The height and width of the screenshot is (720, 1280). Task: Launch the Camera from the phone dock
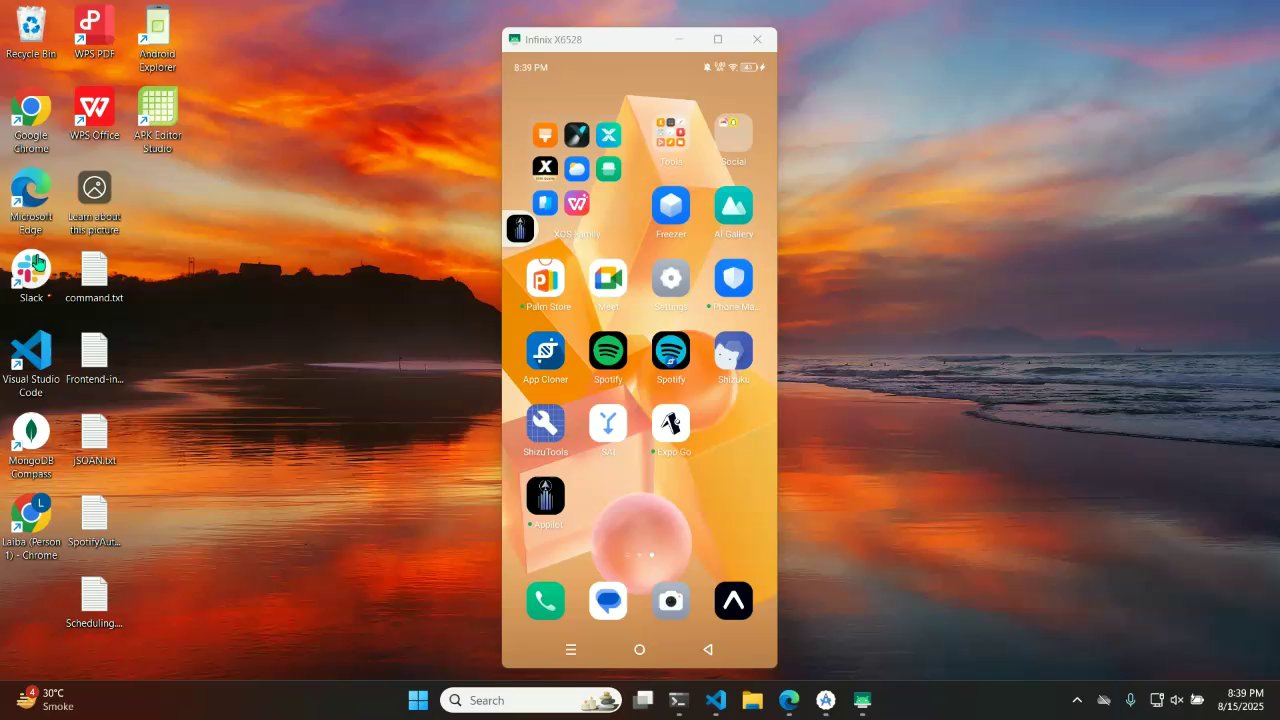pyautogui.click(x=671, y=601)
